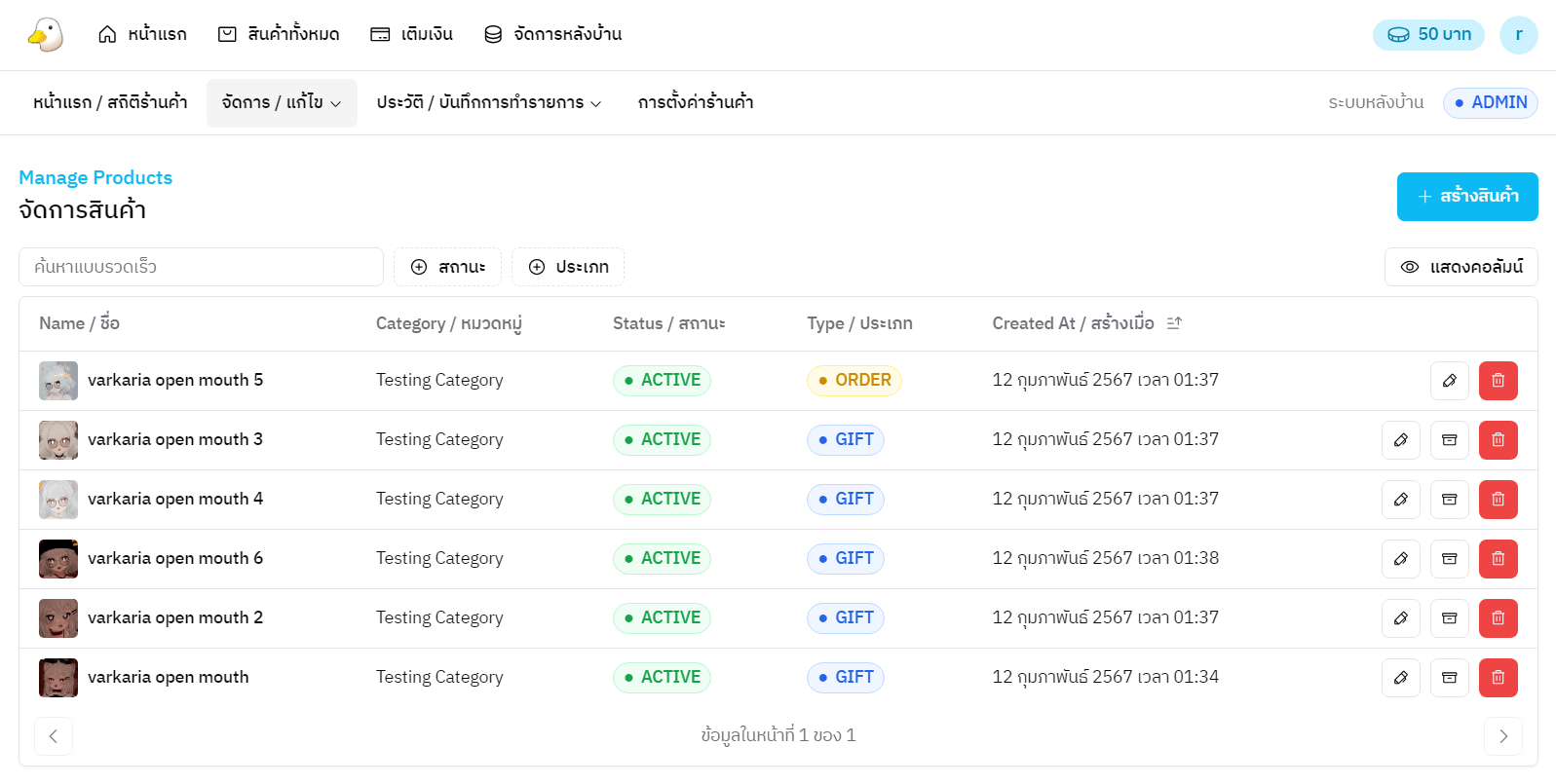Open การตั้งค่าร้านค้า store settings tab
1556x784 pixels.
(x=695, y=102)
